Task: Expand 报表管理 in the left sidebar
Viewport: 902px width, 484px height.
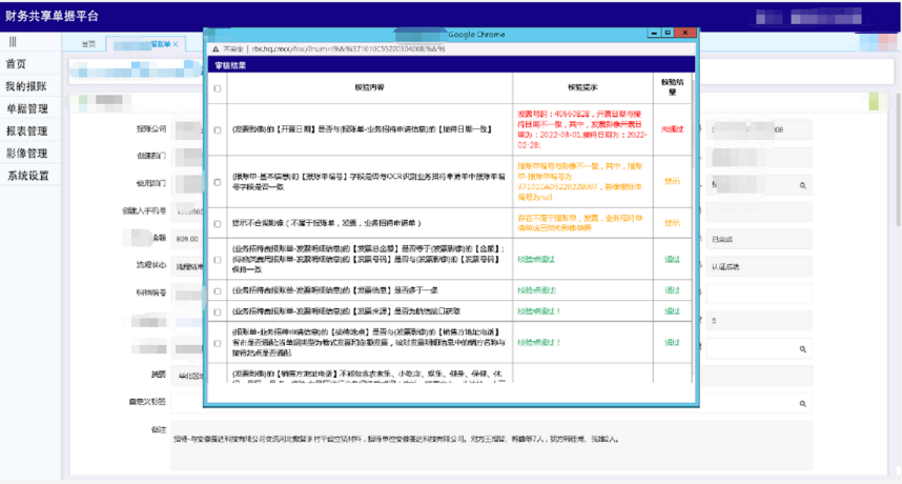Action: click(x=26, y=131)
